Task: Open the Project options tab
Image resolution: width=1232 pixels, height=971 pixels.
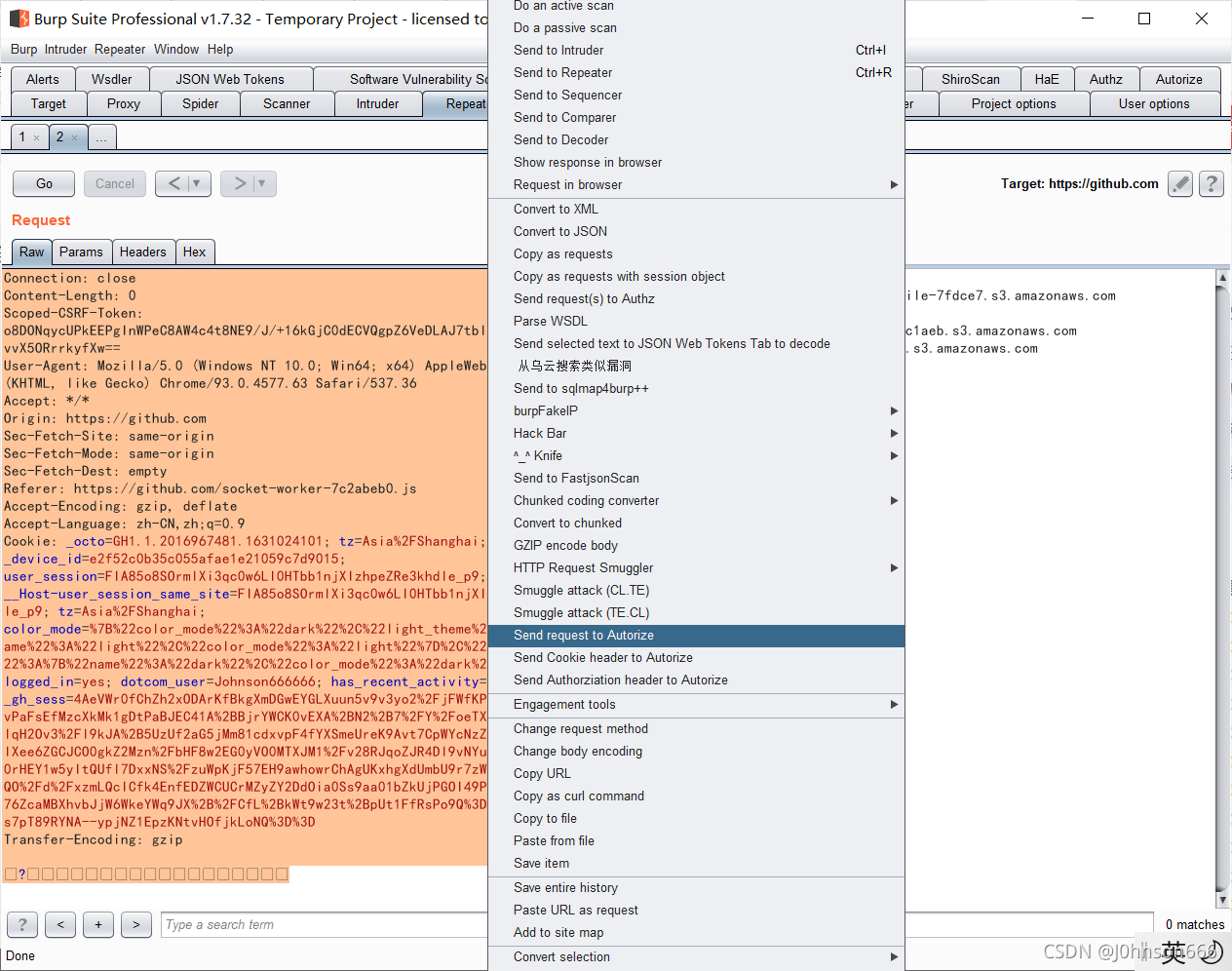Action: tap(1014, 104)
